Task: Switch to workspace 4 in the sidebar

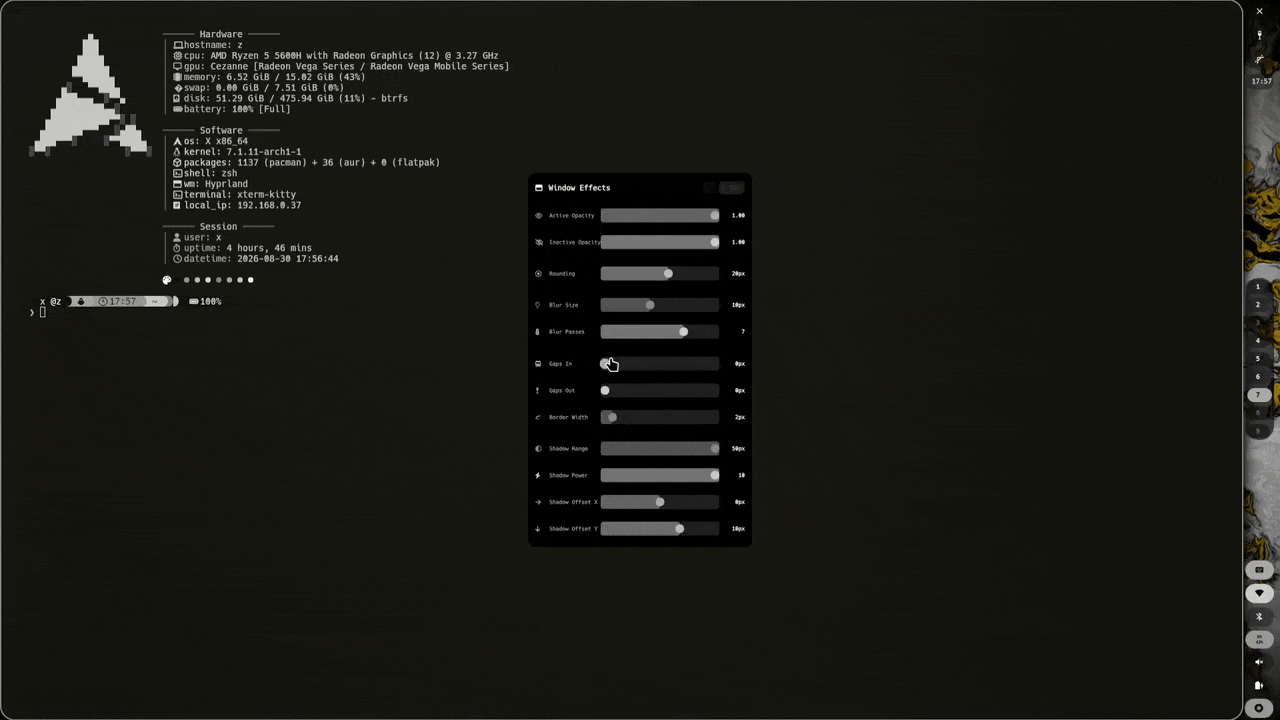Action: pos(1258,341)
